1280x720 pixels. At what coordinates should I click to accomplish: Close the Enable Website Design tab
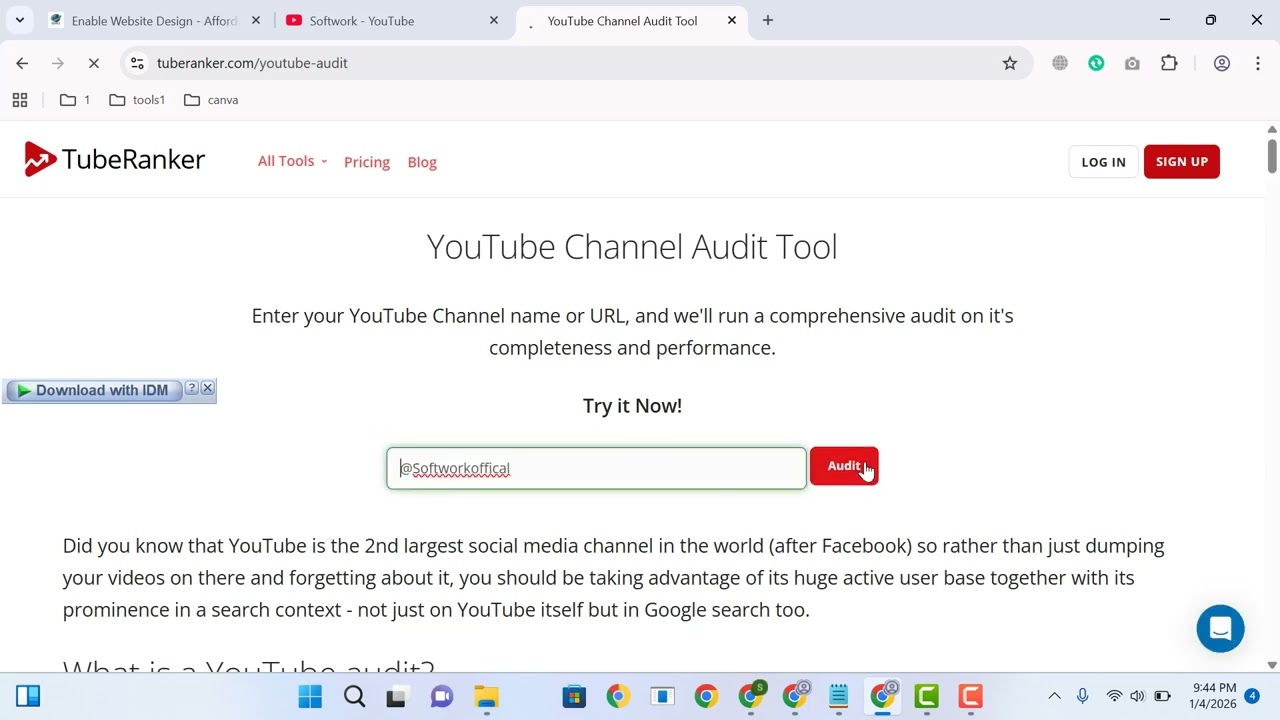[256, 20]
